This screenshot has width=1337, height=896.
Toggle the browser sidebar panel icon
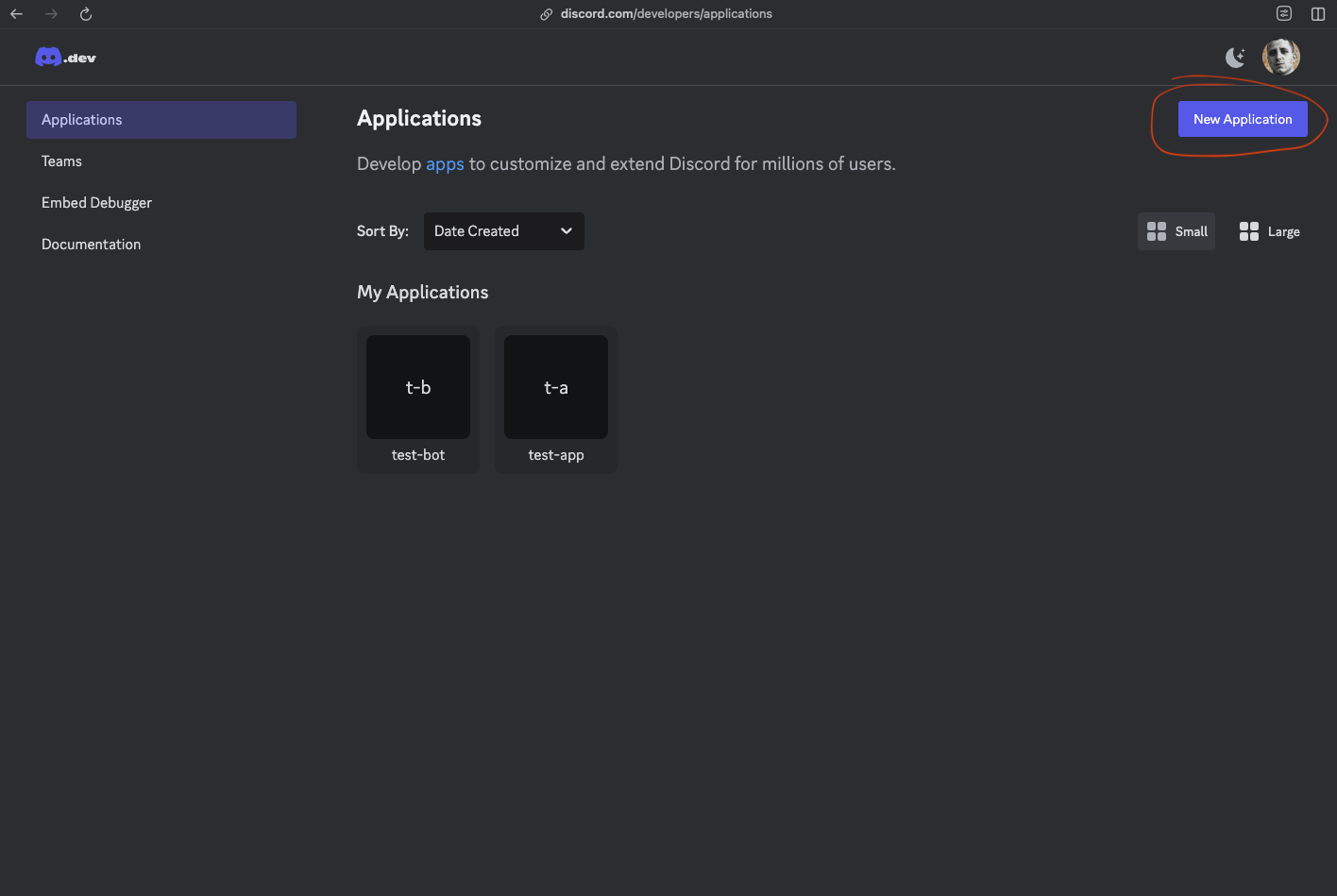point(1318,14)
